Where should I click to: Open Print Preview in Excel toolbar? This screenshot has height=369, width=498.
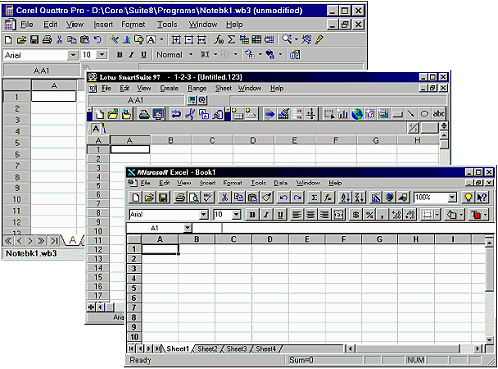[x=194, y=198]
